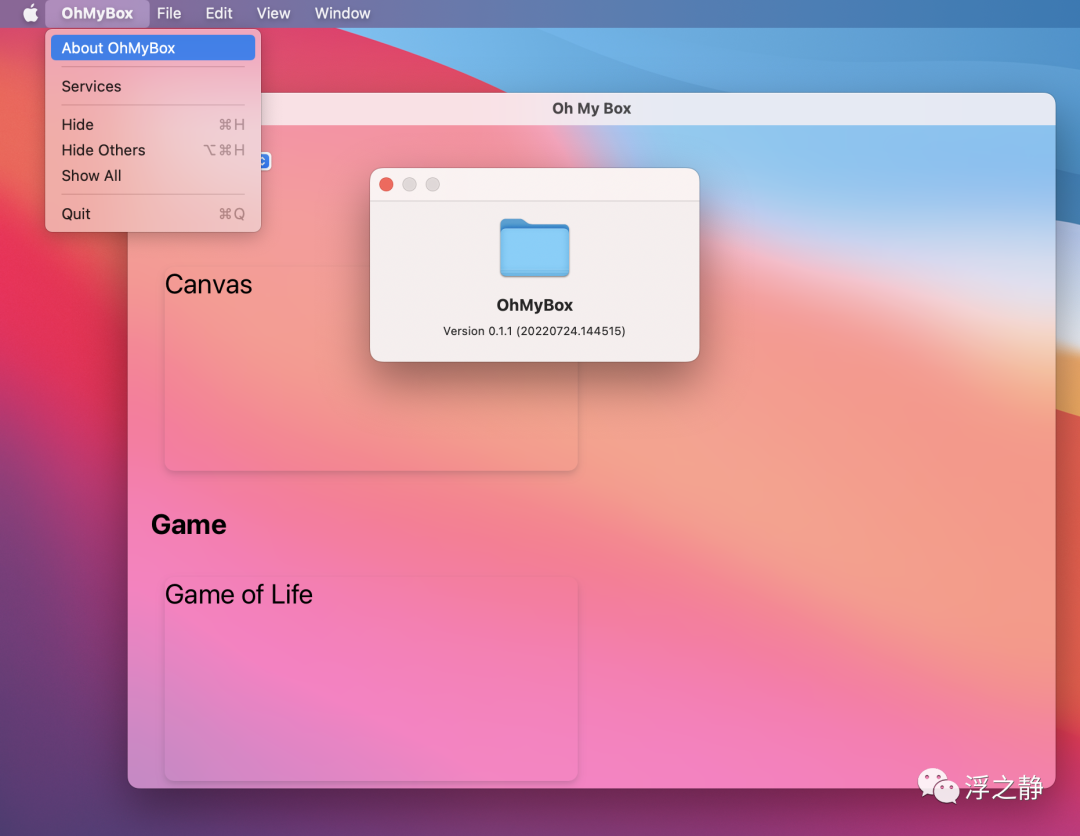Click the Game section heading
Image resolution: width=1080 pixels, height=836 pixels.
[189, 525]
